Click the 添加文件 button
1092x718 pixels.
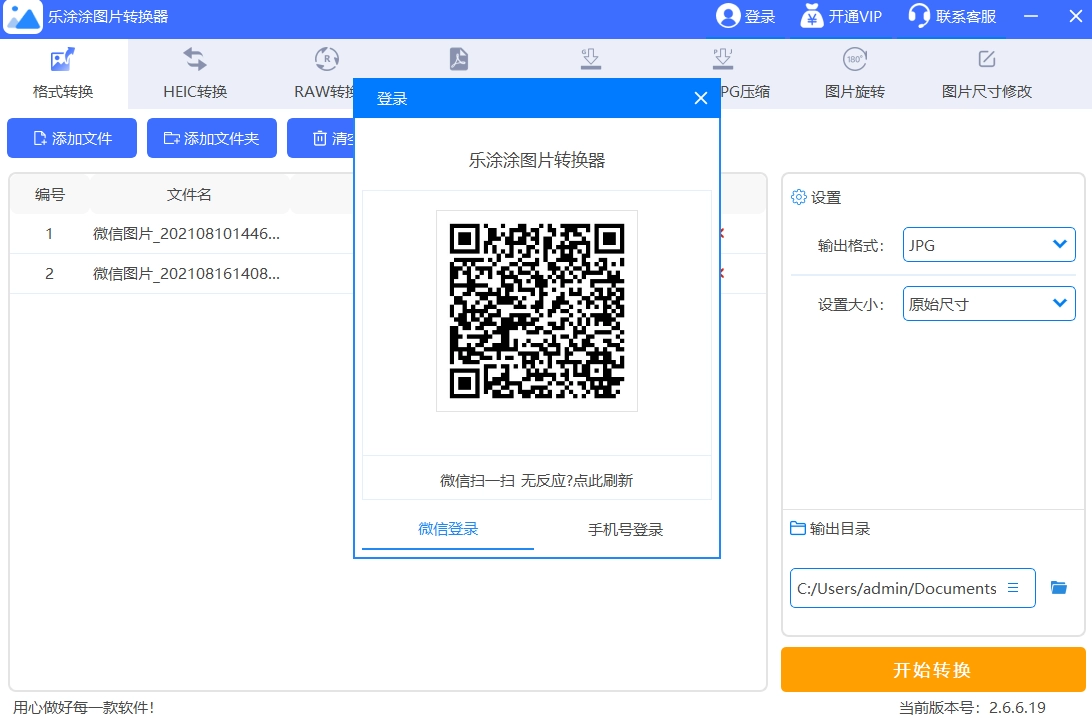click(72, 138)
